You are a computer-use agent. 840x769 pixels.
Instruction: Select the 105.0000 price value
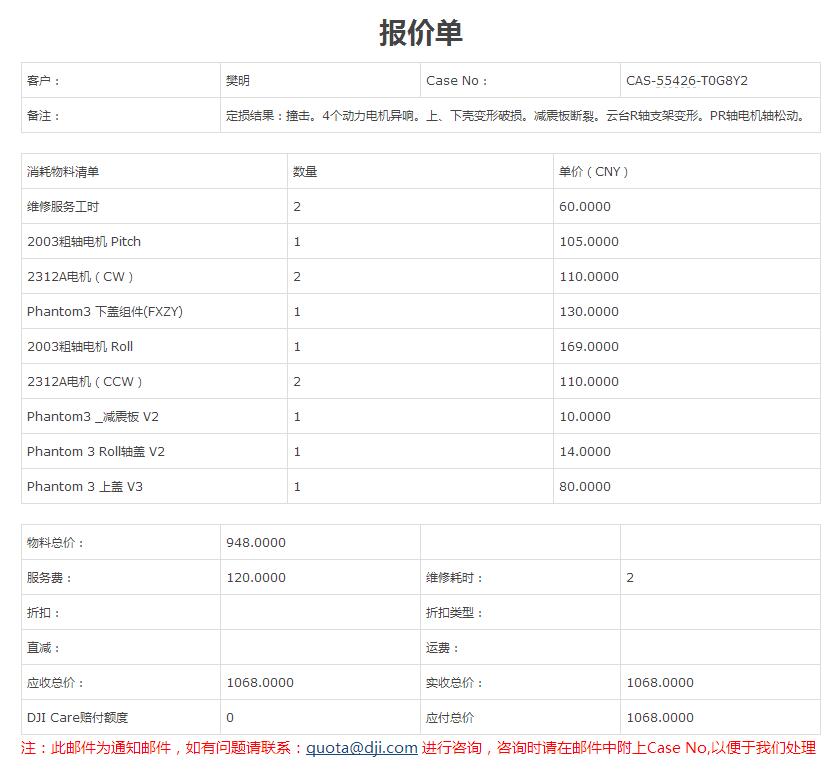click(589, 242)
